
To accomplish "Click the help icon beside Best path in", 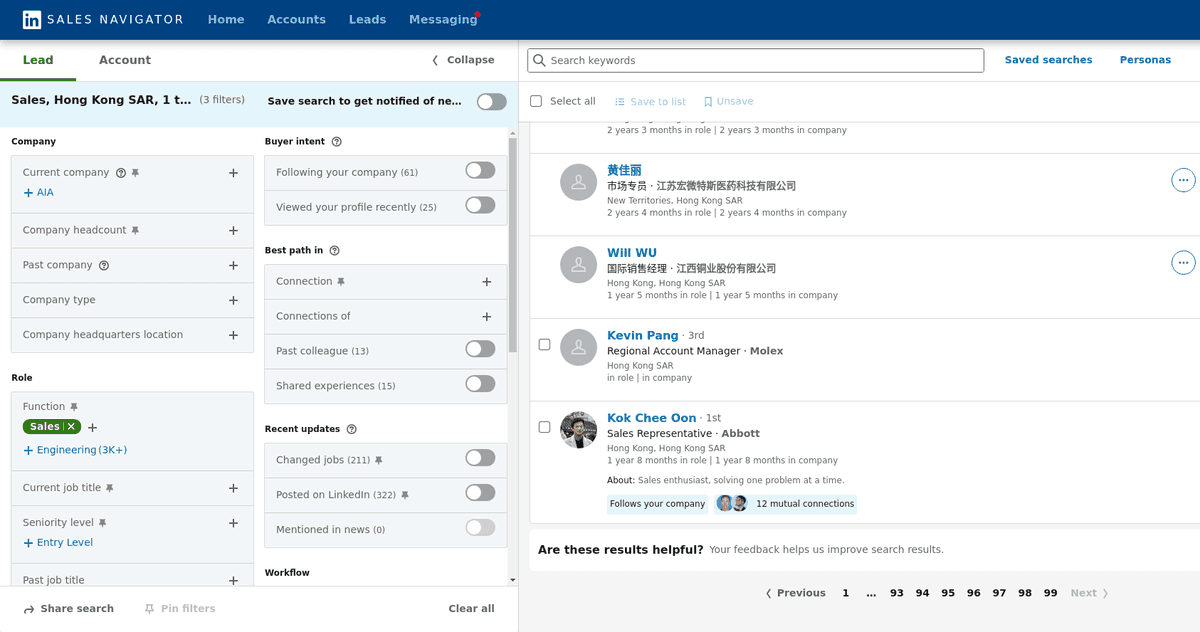I will 334,251.
